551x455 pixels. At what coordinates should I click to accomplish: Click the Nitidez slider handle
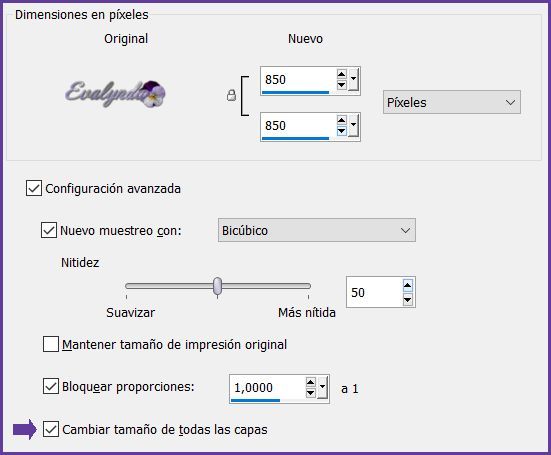pyautogui.click(x=218, y=286)
